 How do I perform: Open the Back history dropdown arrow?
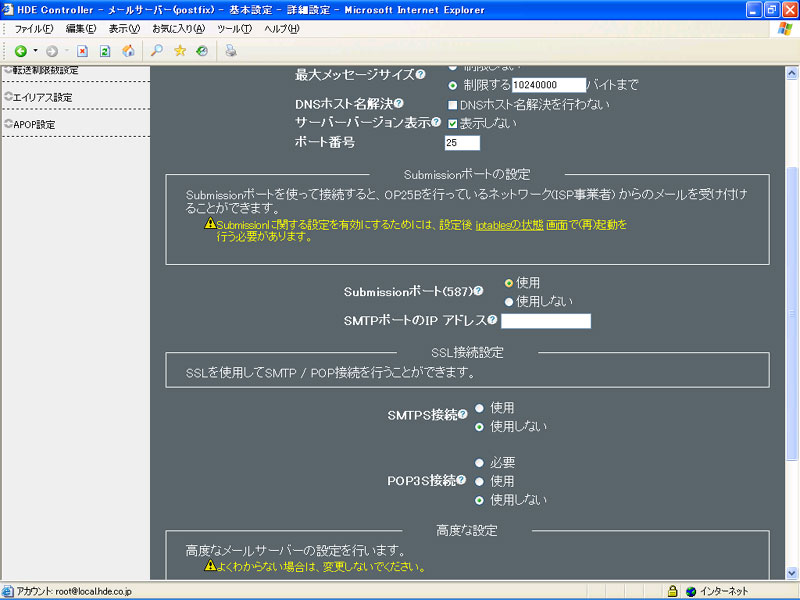pos(35,51)
